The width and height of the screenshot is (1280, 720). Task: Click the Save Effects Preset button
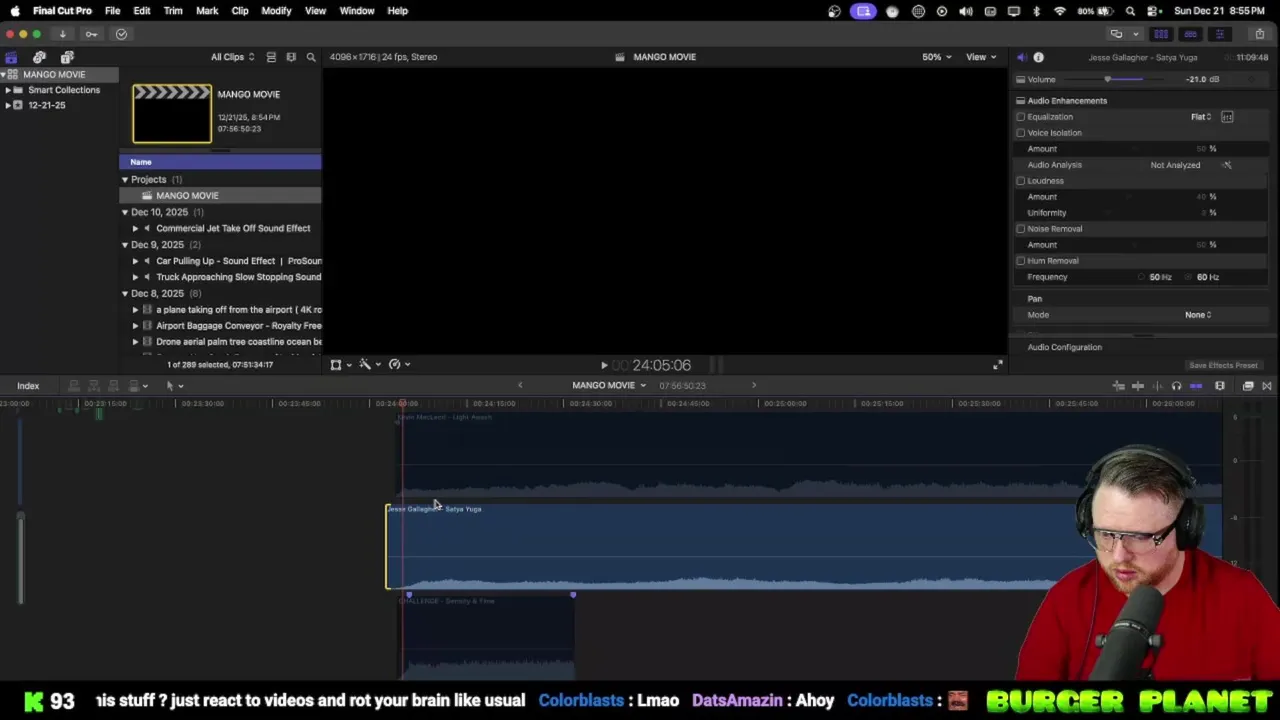1223,366
